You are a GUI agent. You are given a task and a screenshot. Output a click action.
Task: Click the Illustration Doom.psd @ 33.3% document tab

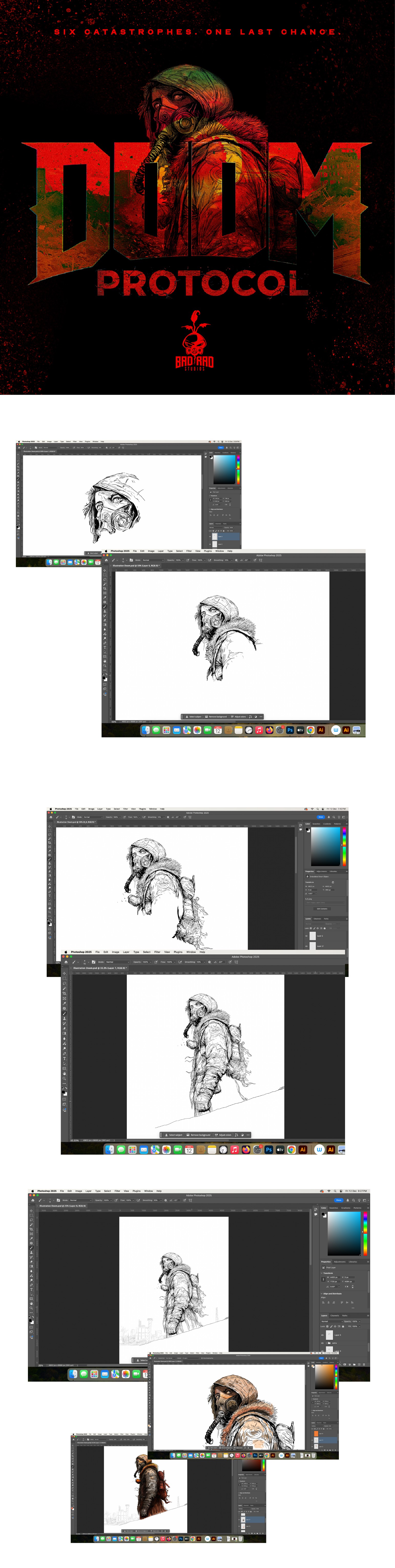(99, 968)
